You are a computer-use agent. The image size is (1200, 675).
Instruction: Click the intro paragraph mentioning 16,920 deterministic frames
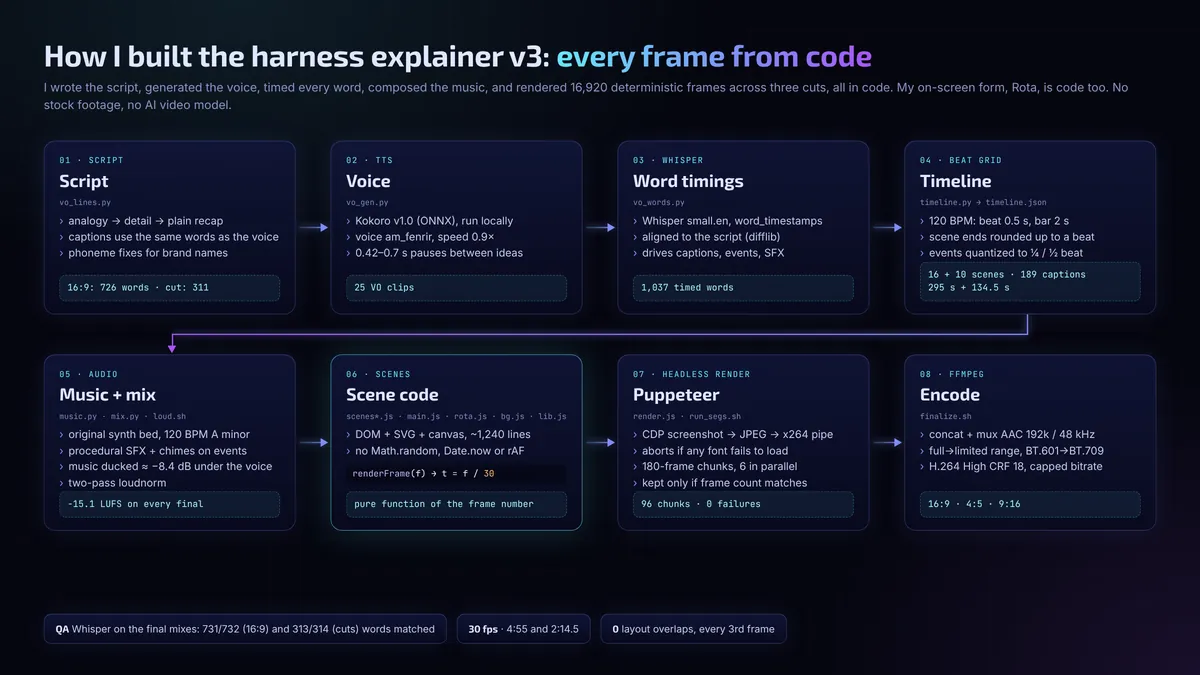pos(586,96)
